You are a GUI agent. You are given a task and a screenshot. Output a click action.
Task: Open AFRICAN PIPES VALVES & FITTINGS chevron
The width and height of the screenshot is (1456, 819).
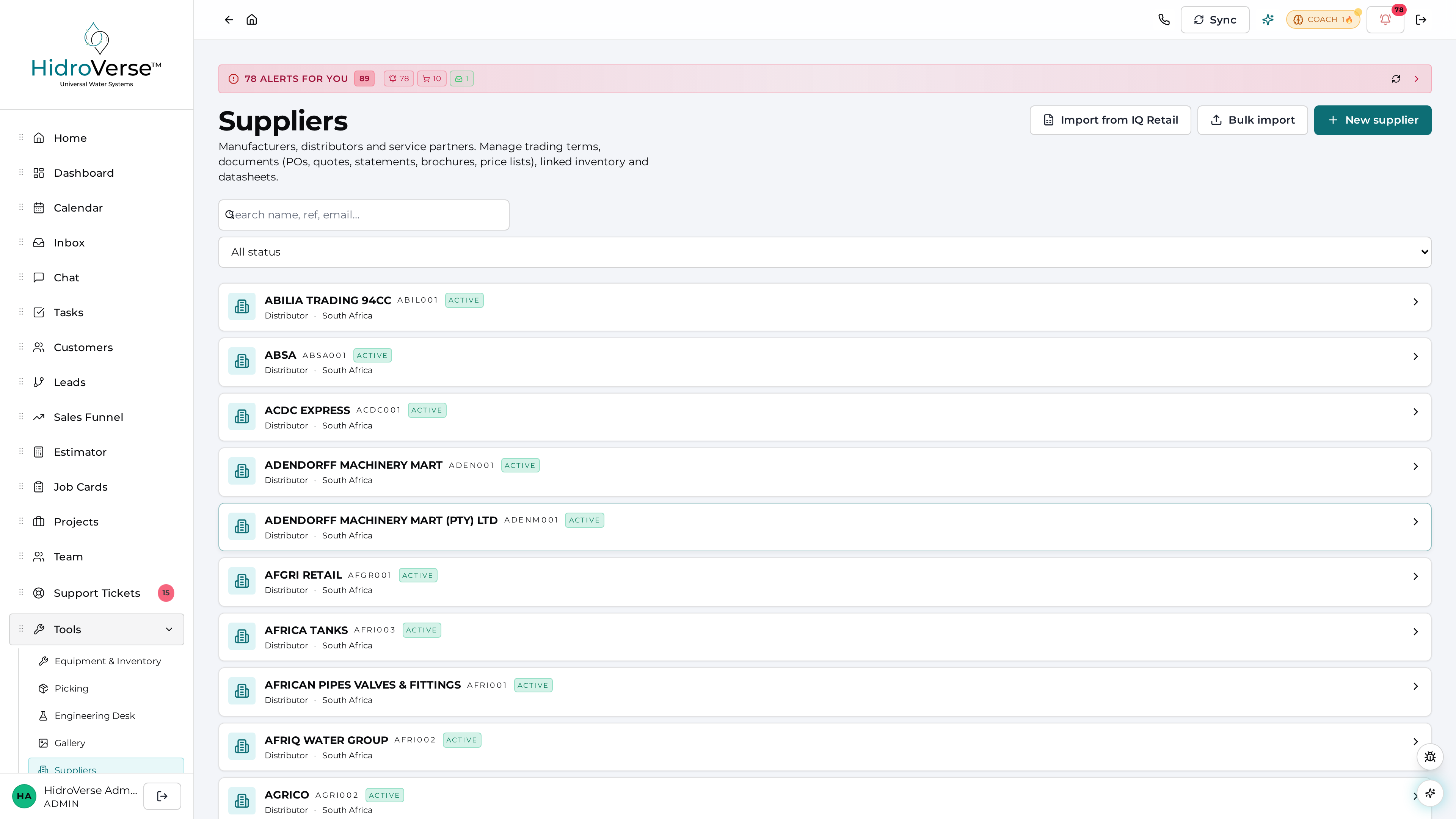point(1415,686)
